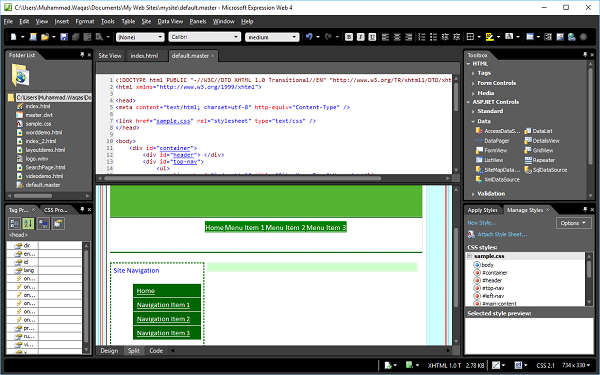Select the SqlDataSource control icon
The width and height of the screenshot is (600, 375).
528,170
